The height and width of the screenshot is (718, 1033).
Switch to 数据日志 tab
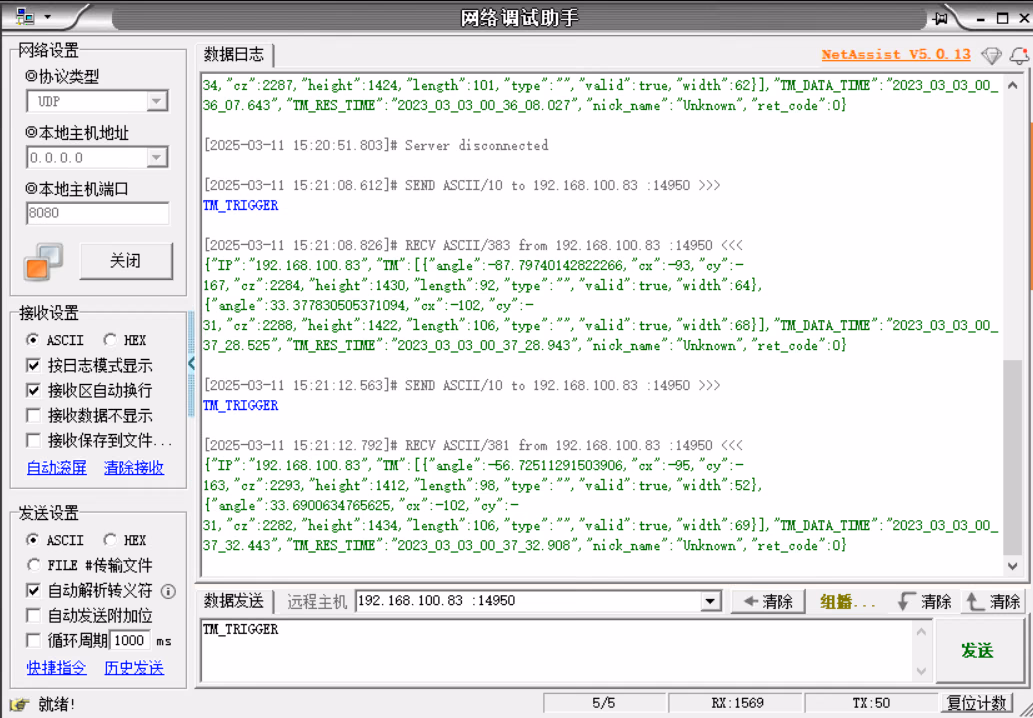tap(234, 55)
